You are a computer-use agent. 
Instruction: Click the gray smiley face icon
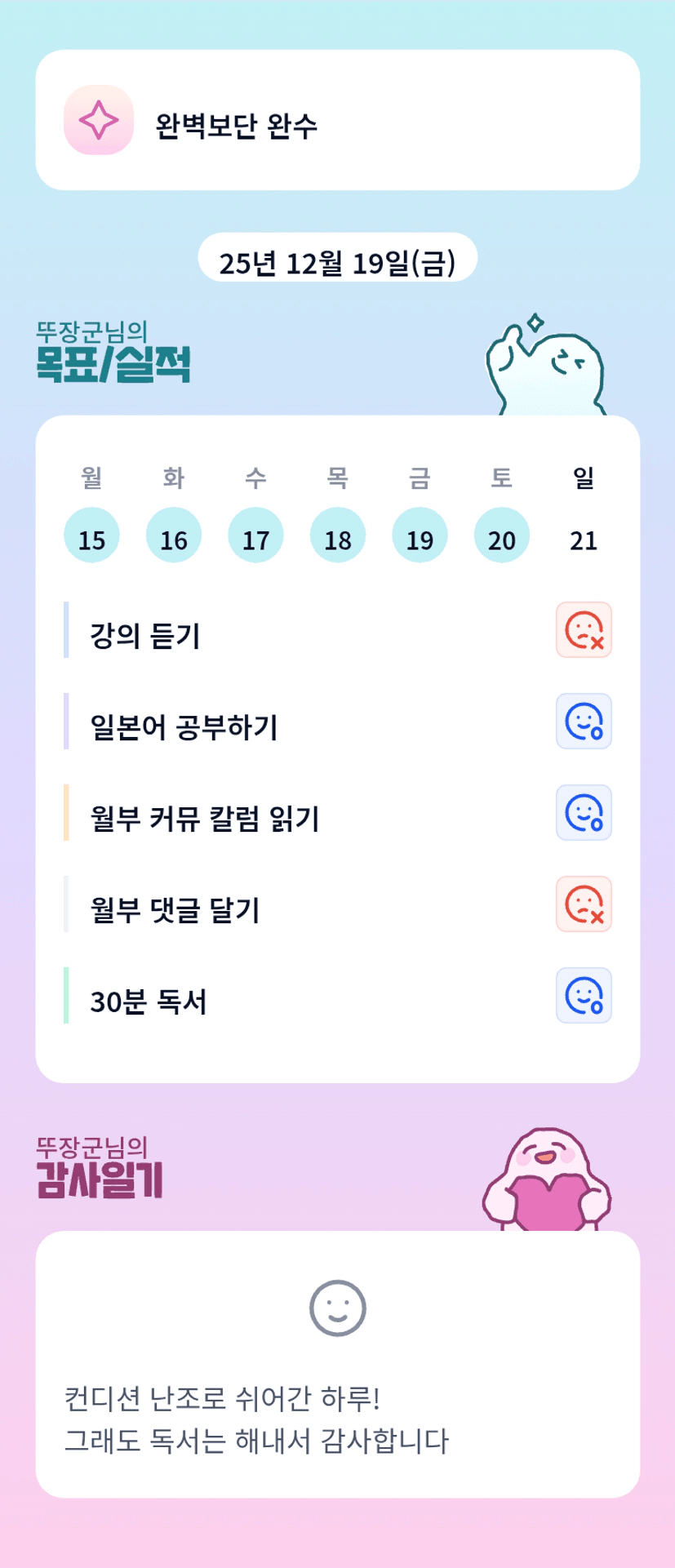tap(337, 1308)
